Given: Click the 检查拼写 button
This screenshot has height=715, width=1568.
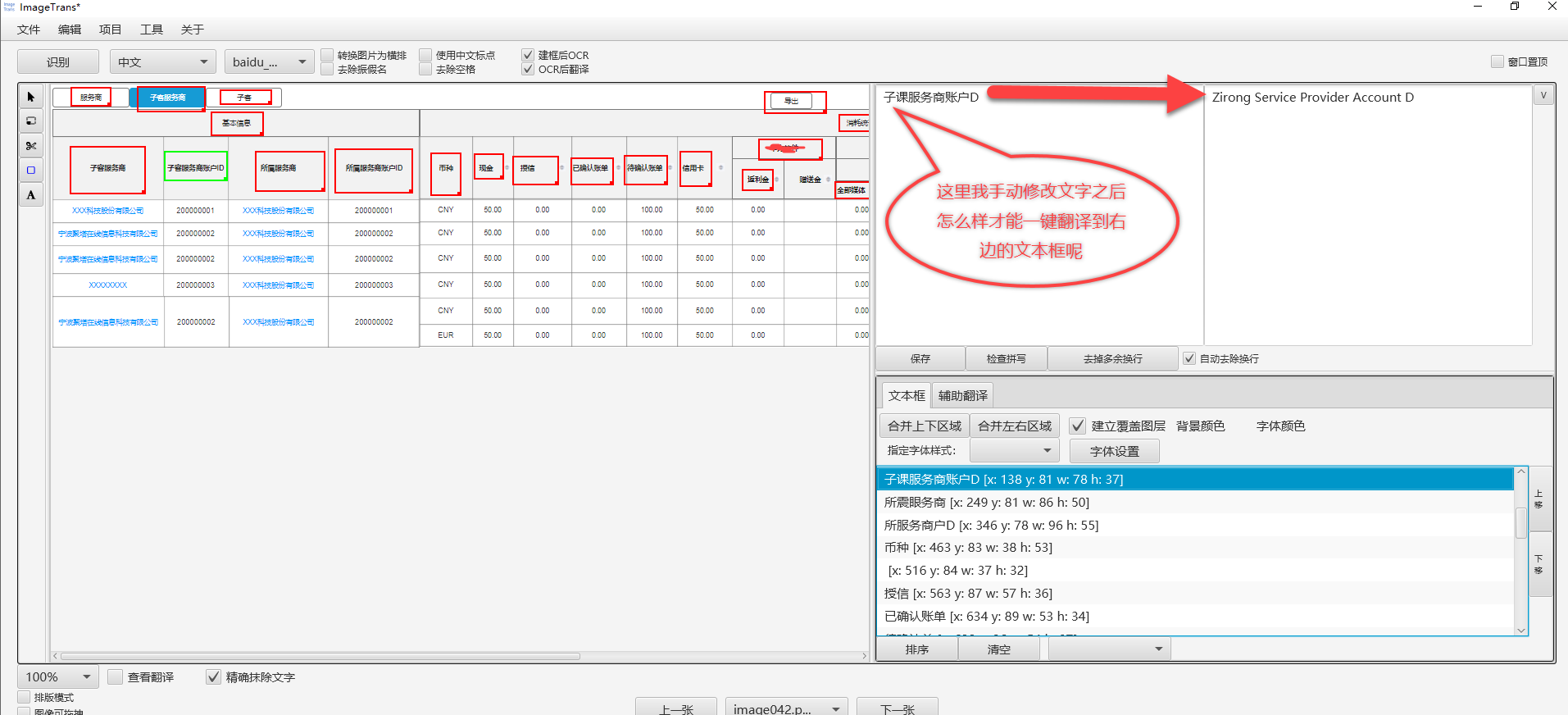Looking at the screenshot, I should (1007, 358).
